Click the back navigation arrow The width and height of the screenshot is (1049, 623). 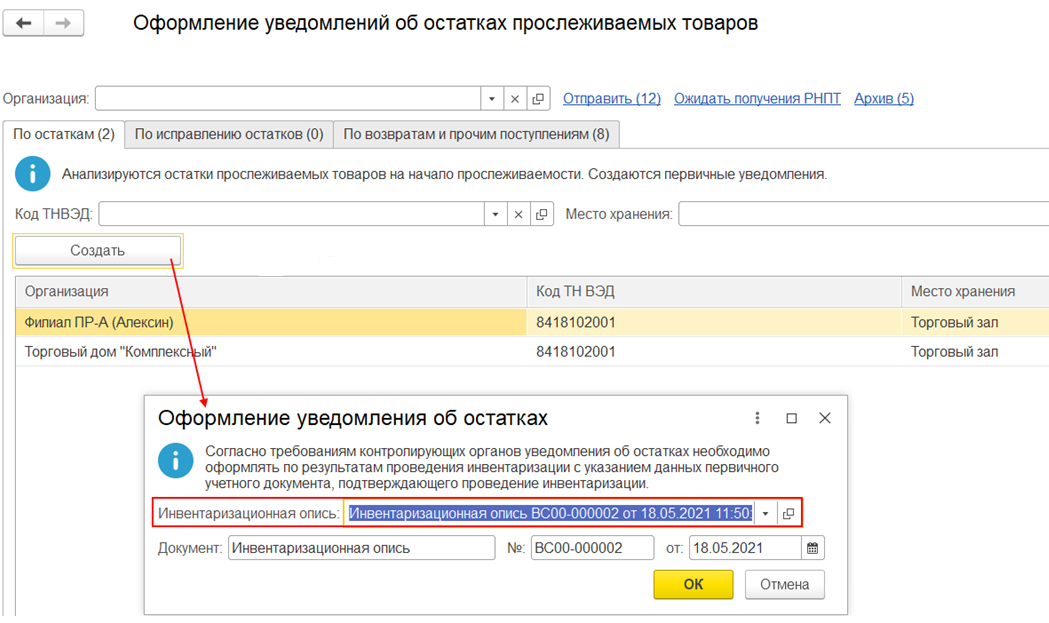[x=24, y=23]
